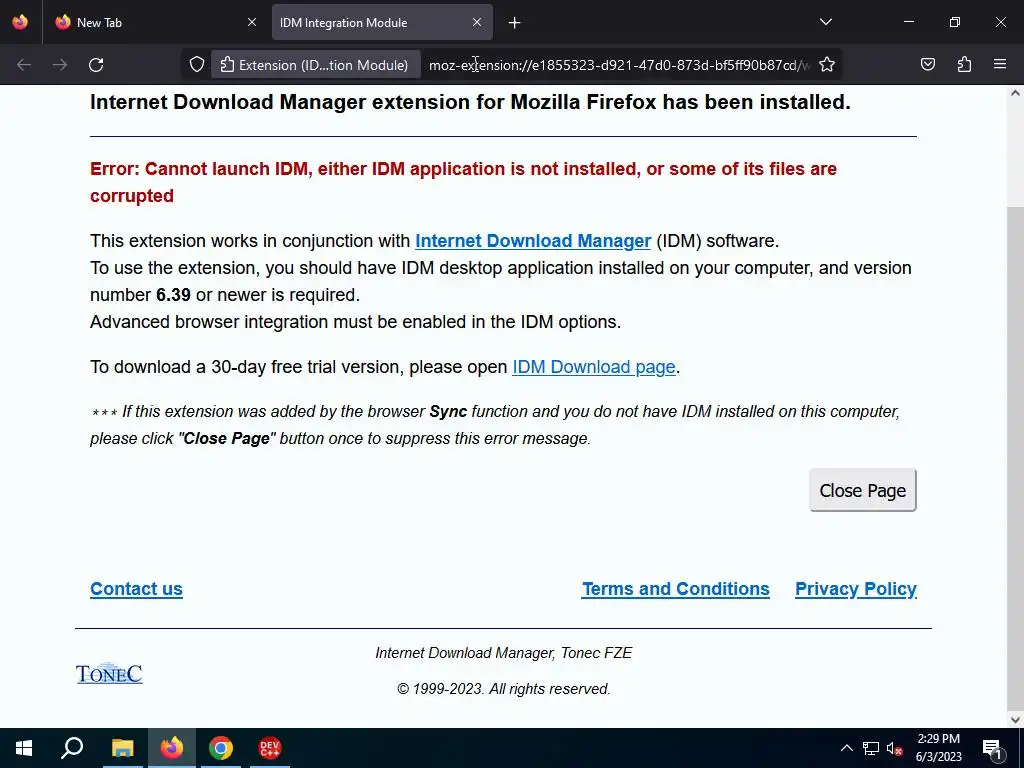
Task: Open the Windows Start menu
Action: click(x=24, y=748)
